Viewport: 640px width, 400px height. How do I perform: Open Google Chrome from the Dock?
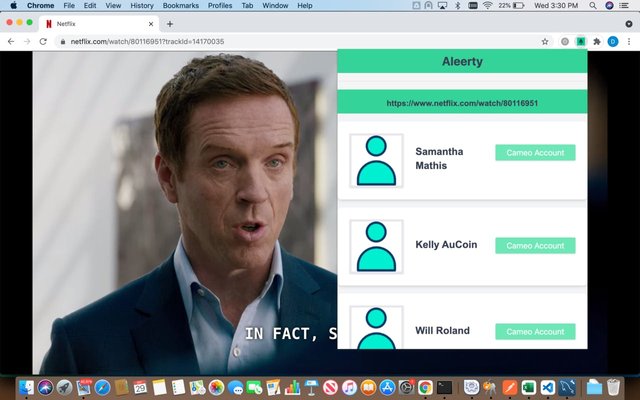pyautogui.click(x=425, y=387)
